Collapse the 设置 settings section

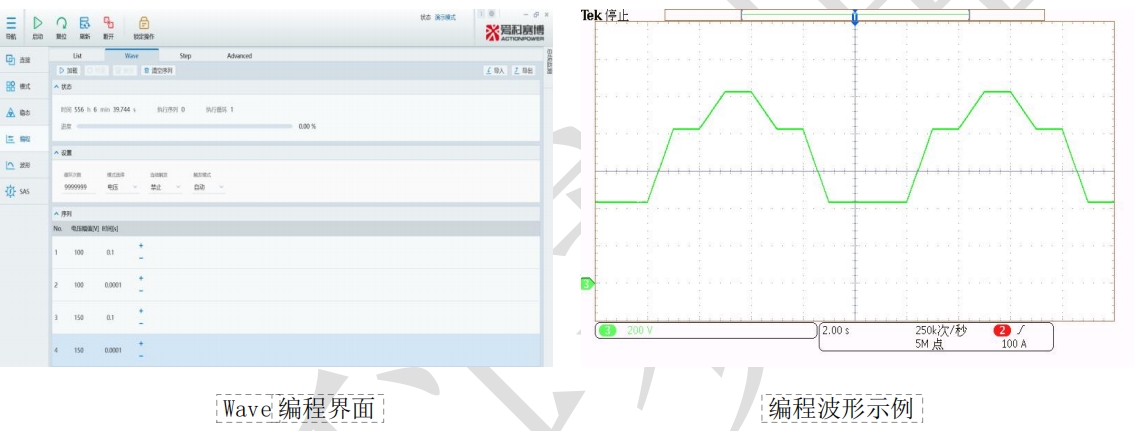click(x=57, y=152)
